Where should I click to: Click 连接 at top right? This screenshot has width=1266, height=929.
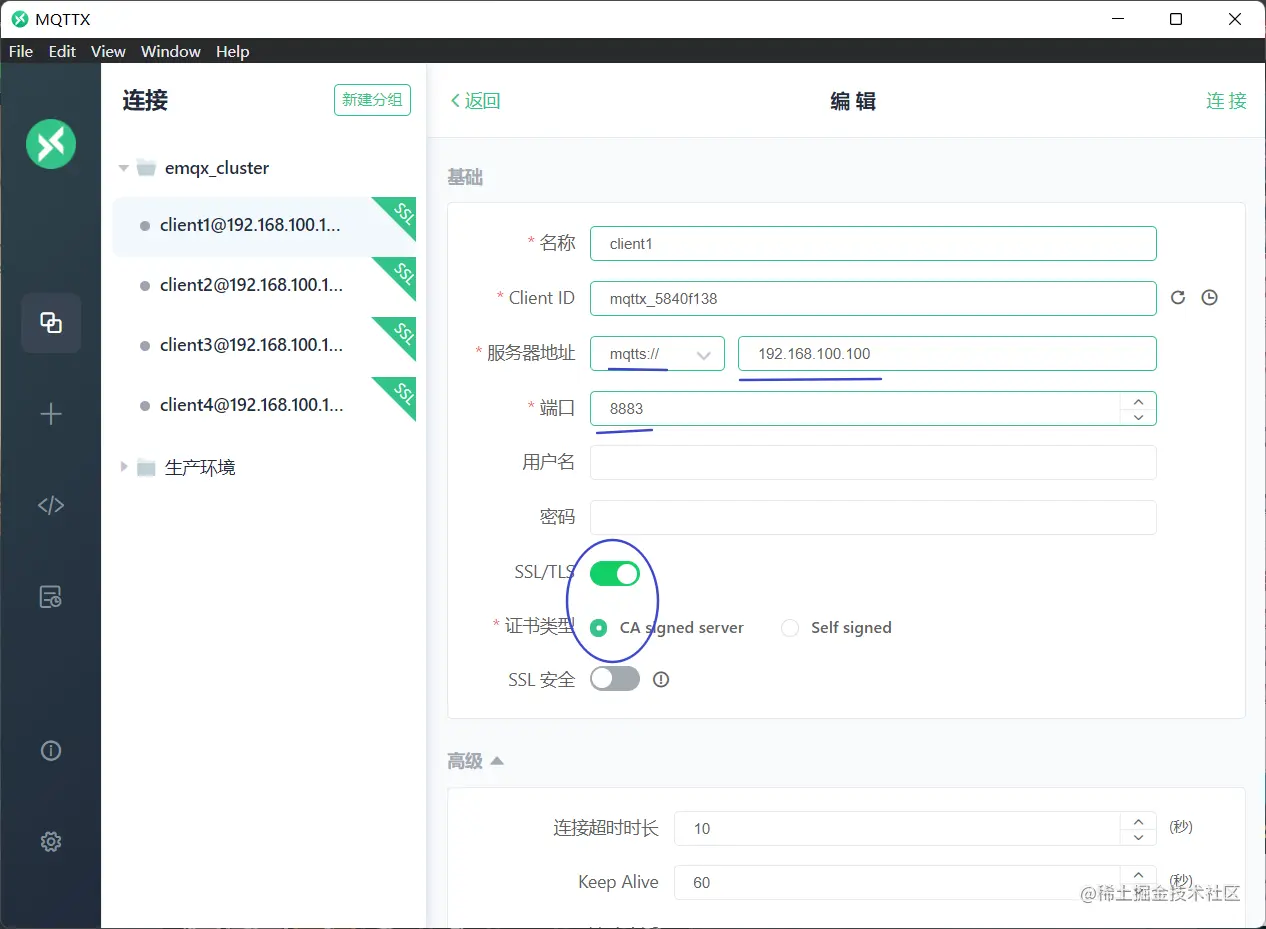(x=1226, y=100)
